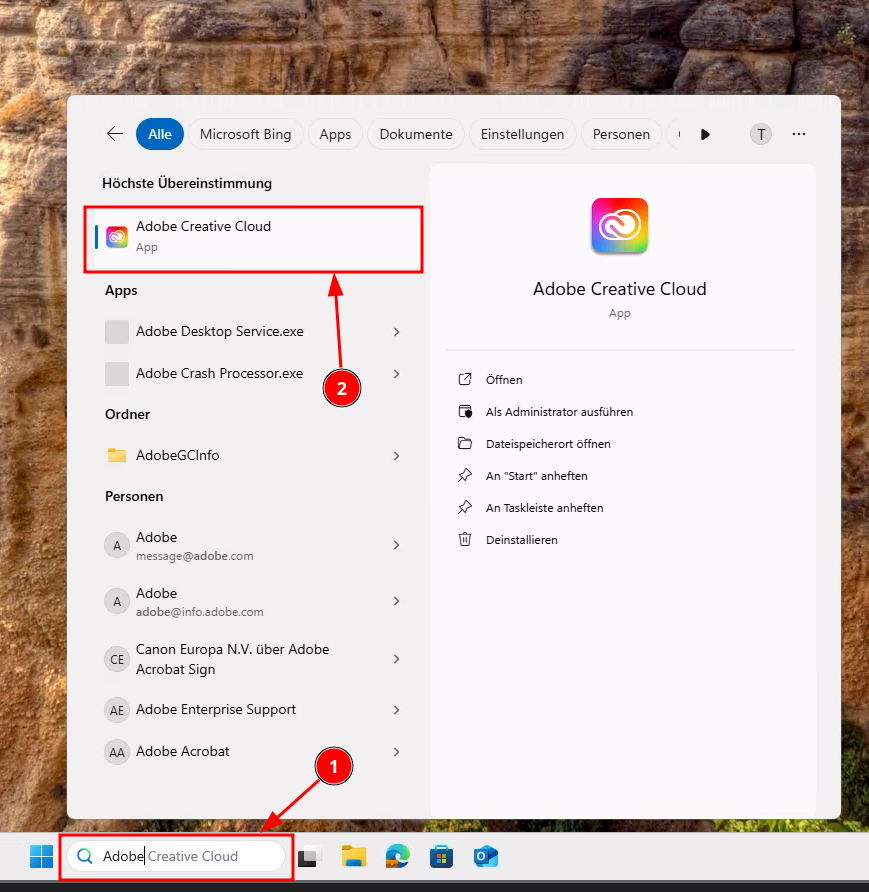Select the Dokumente filter tab
The height and width of the screenshot is (892, 869).
point(416,134)
